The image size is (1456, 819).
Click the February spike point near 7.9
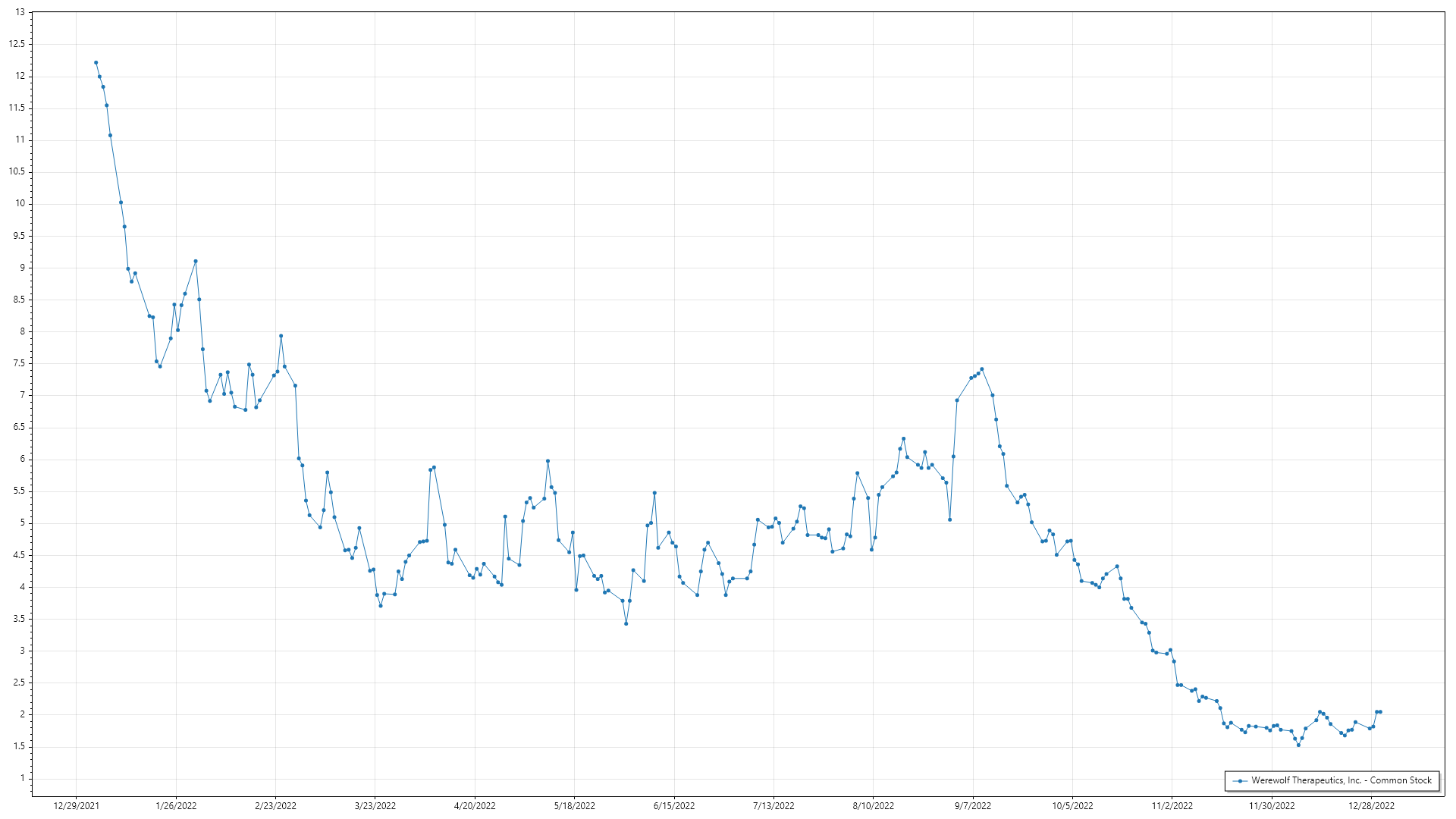pos(281,336)
